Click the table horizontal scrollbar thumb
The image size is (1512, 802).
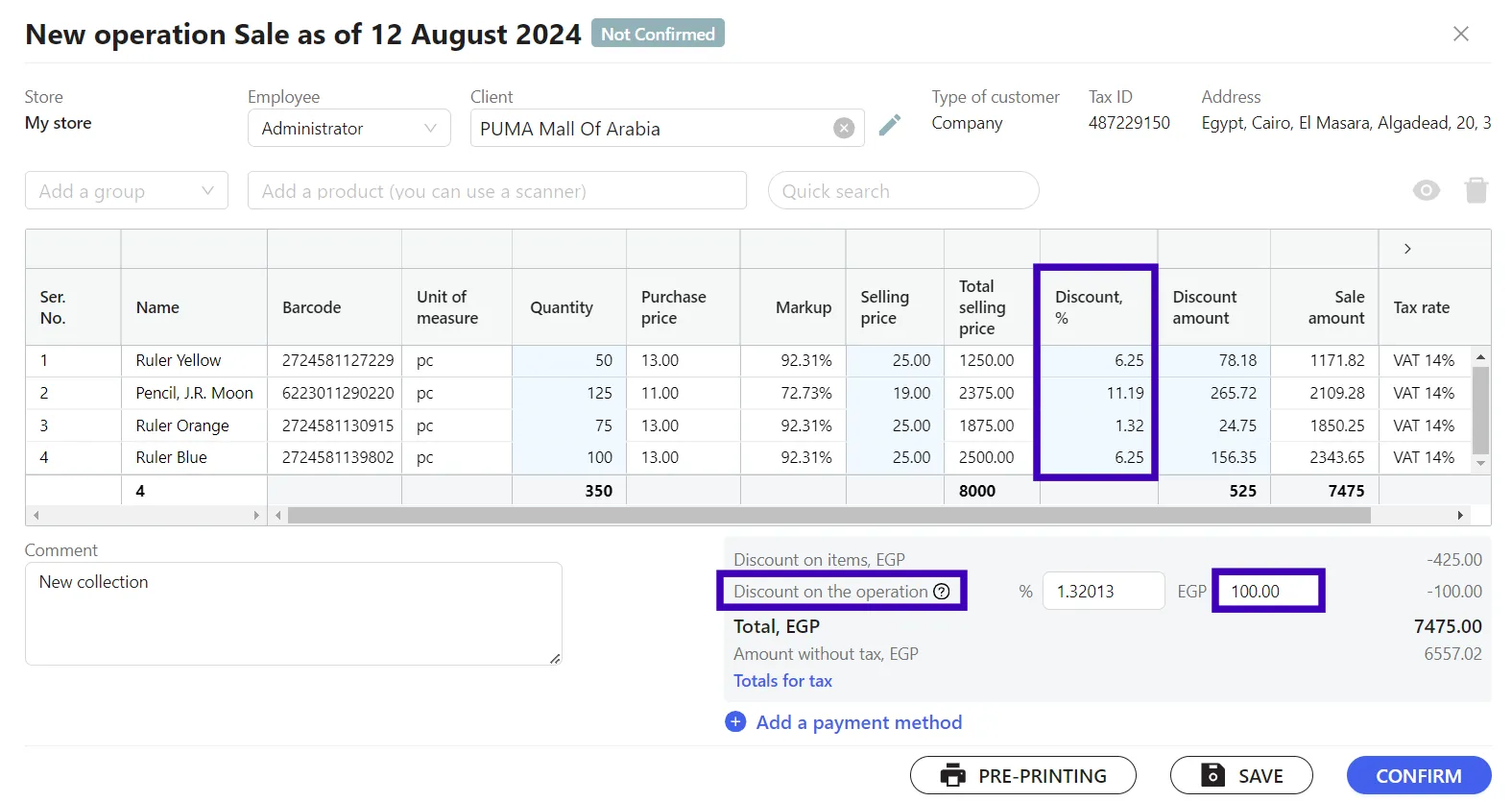point(829,516)
